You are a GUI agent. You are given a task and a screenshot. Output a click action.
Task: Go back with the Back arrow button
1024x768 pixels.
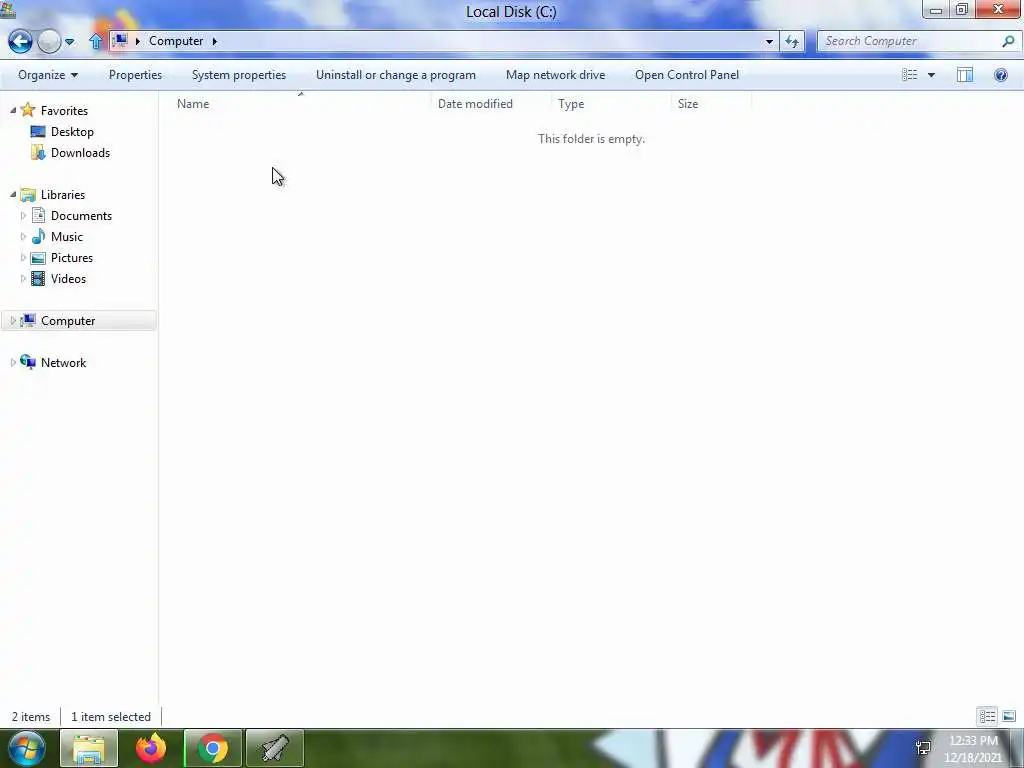(20, 41)
